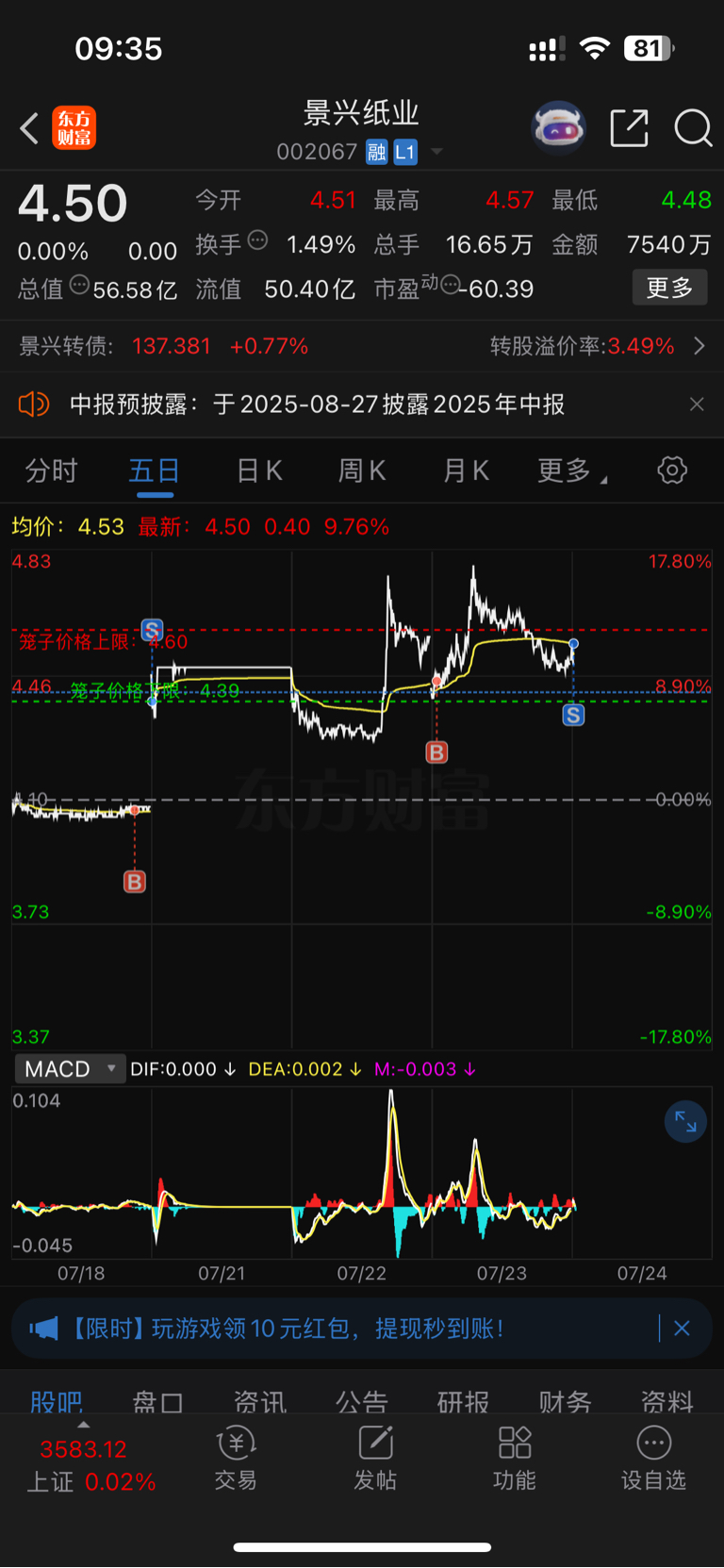Image resolution: width=724 pixels, height=1568 pixels.
Task: Tap info icon next to 总值
Action: click(x=79, y=285)
